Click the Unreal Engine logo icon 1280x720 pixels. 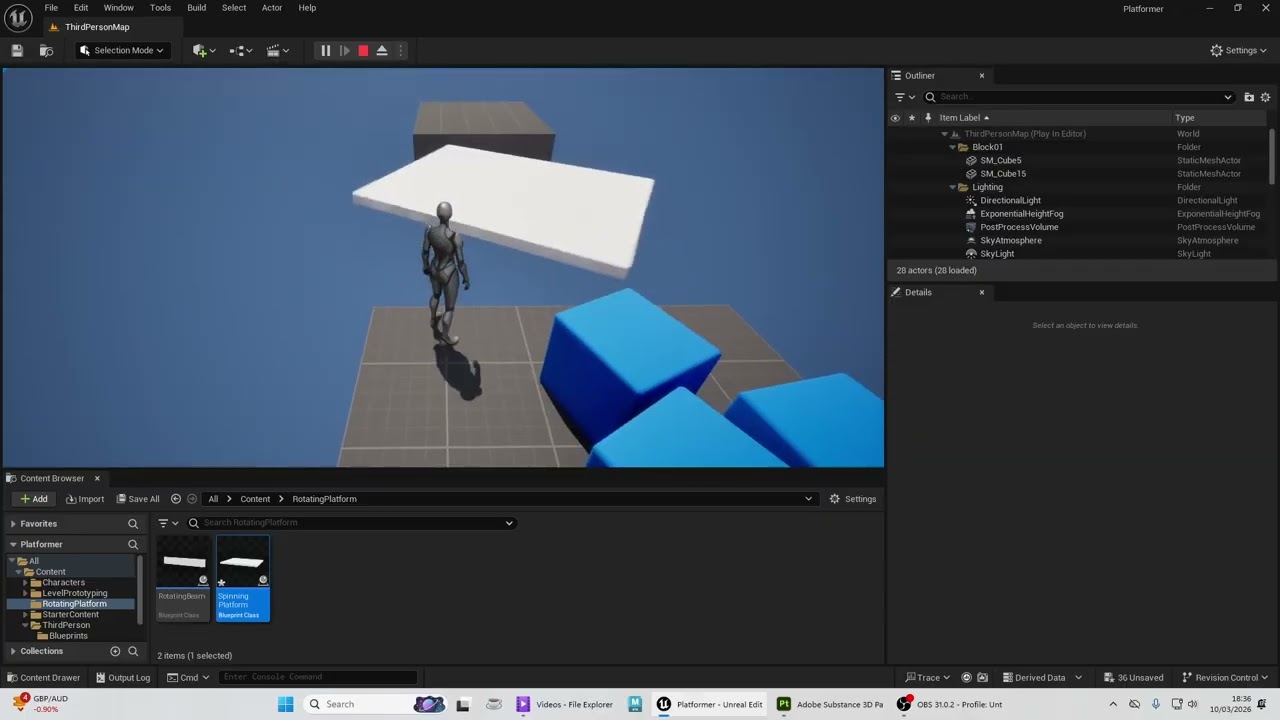(18, 18)
